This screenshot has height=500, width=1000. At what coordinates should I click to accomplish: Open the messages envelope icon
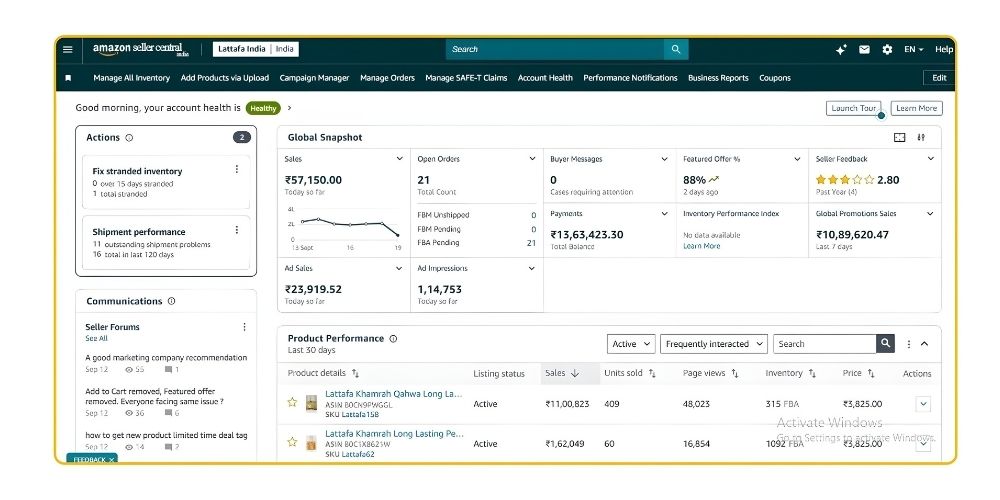(x=864, y=49)
